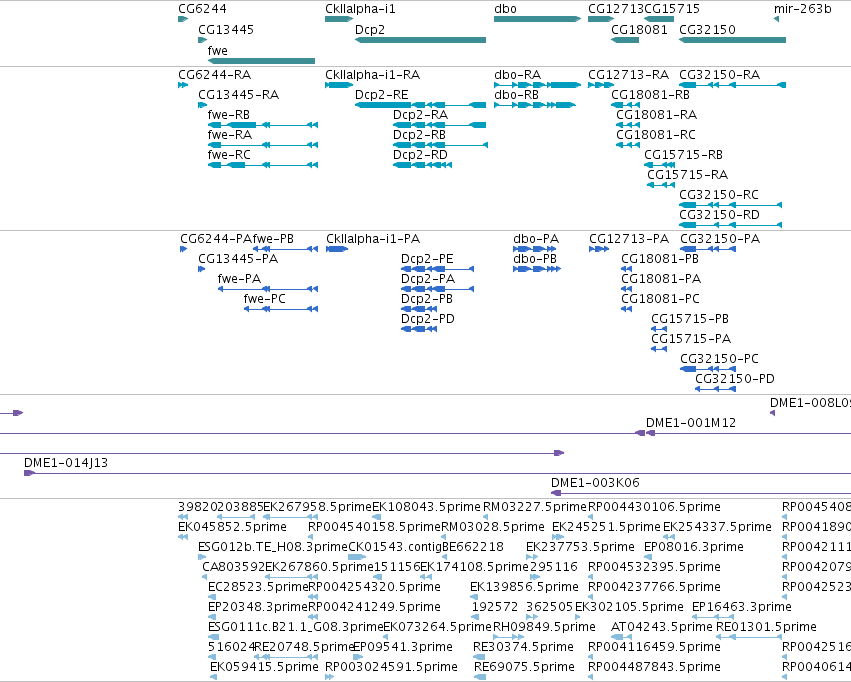Image resolution: width=851 pixels, height=682 pixels.
Task: Select the 'RP004487843.5prime' EST label
Action: pyautogui.click(x=655, y=667)
